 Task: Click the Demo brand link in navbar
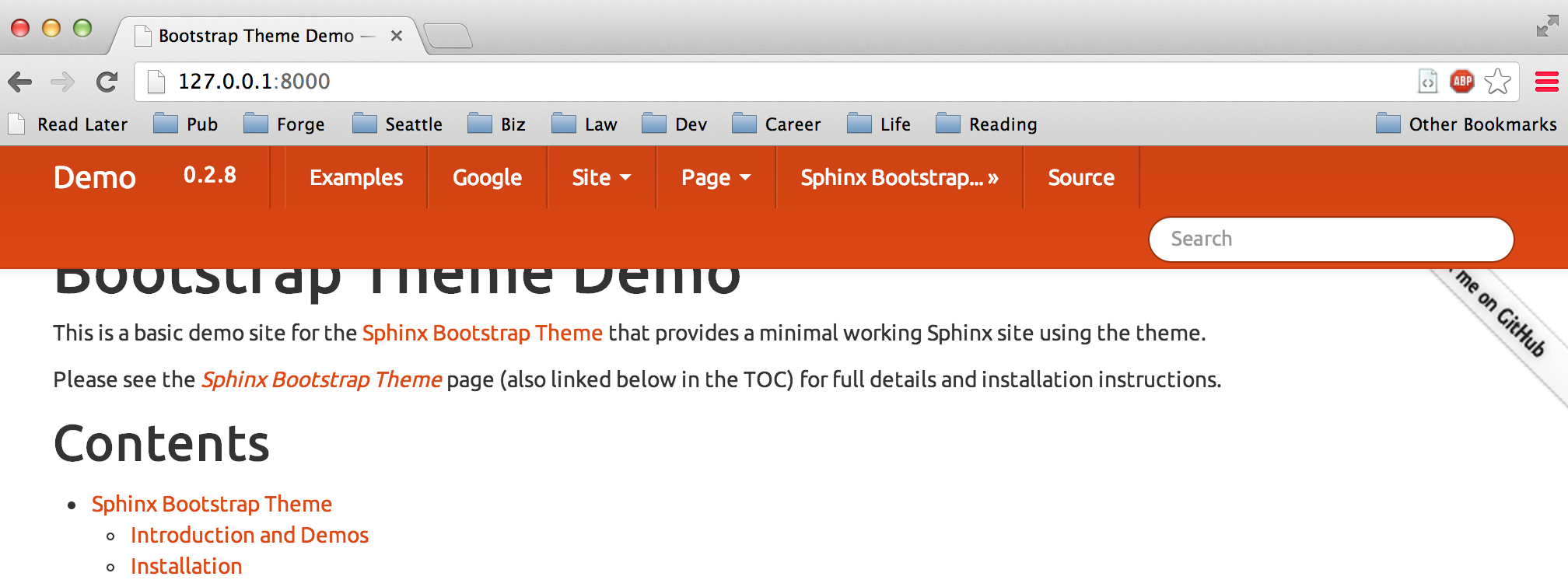click(95, 178)
